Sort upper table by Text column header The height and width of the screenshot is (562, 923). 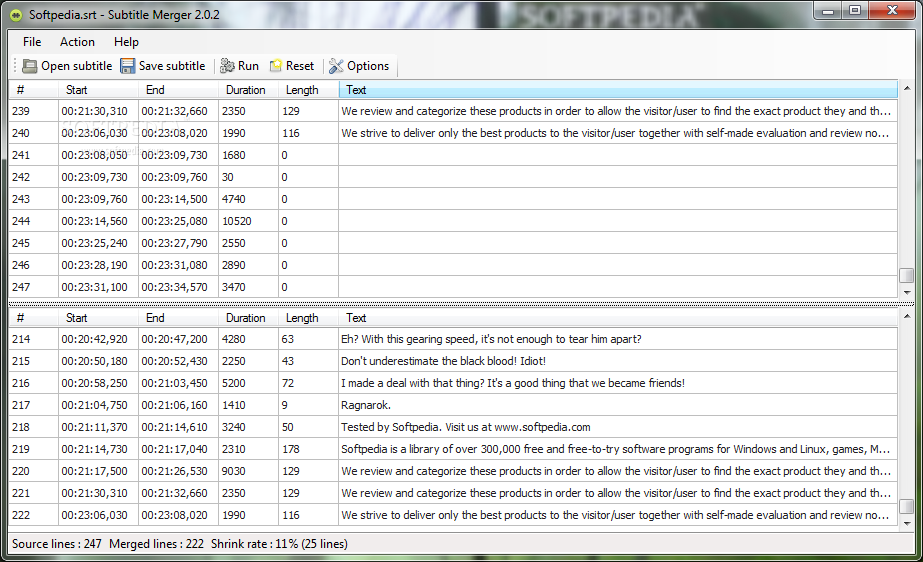[618, 90]
